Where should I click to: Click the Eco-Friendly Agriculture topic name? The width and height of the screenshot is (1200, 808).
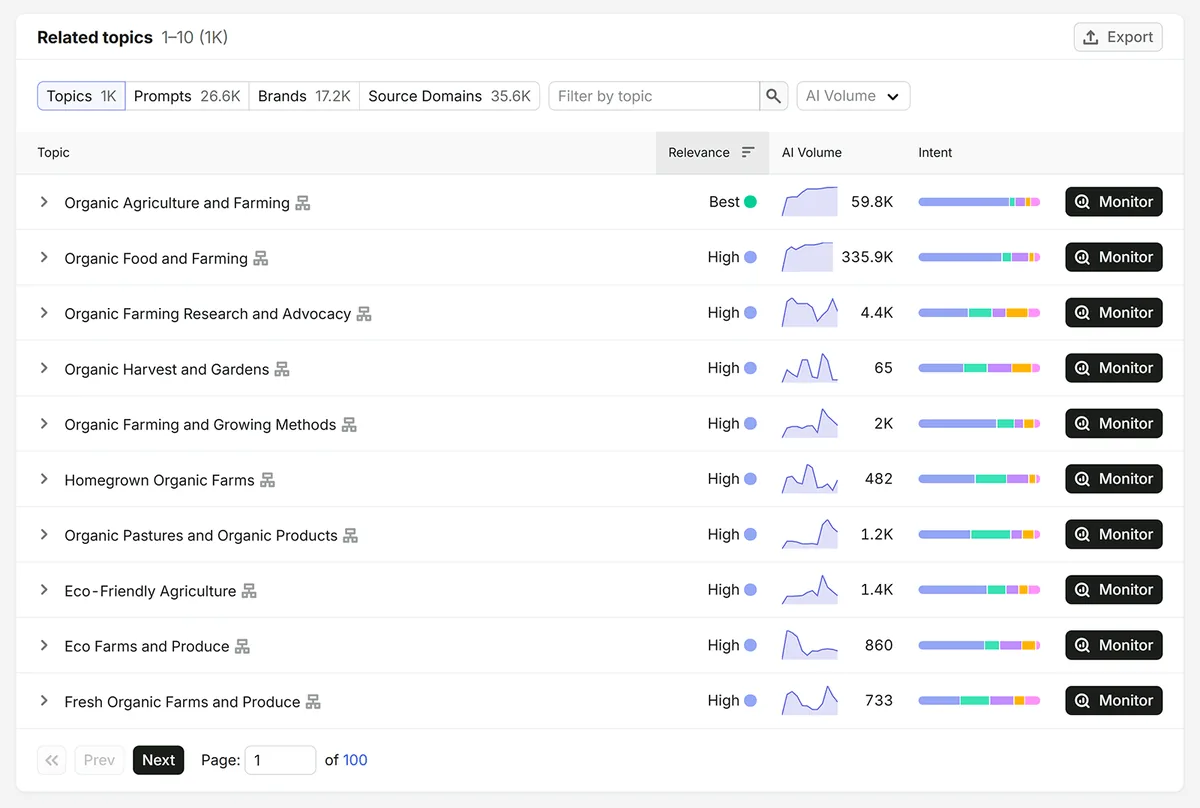(150, 591)
